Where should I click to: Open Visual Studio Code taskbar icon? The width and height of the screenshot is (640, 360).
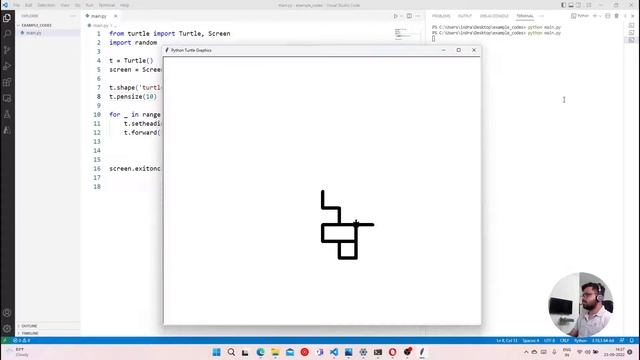point(334,352)
